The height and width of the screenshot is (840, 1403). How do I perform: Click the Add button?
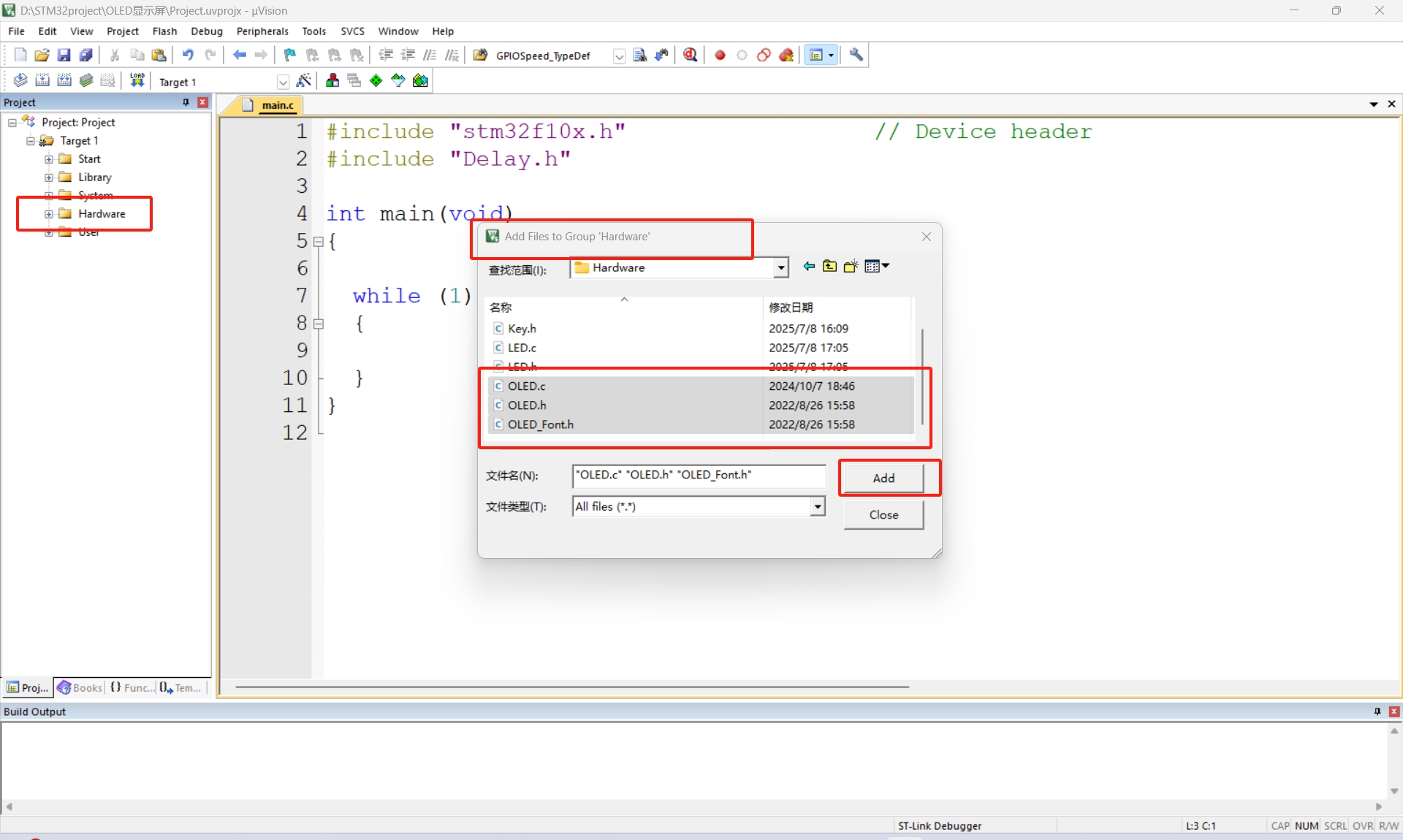coord(883,478)
